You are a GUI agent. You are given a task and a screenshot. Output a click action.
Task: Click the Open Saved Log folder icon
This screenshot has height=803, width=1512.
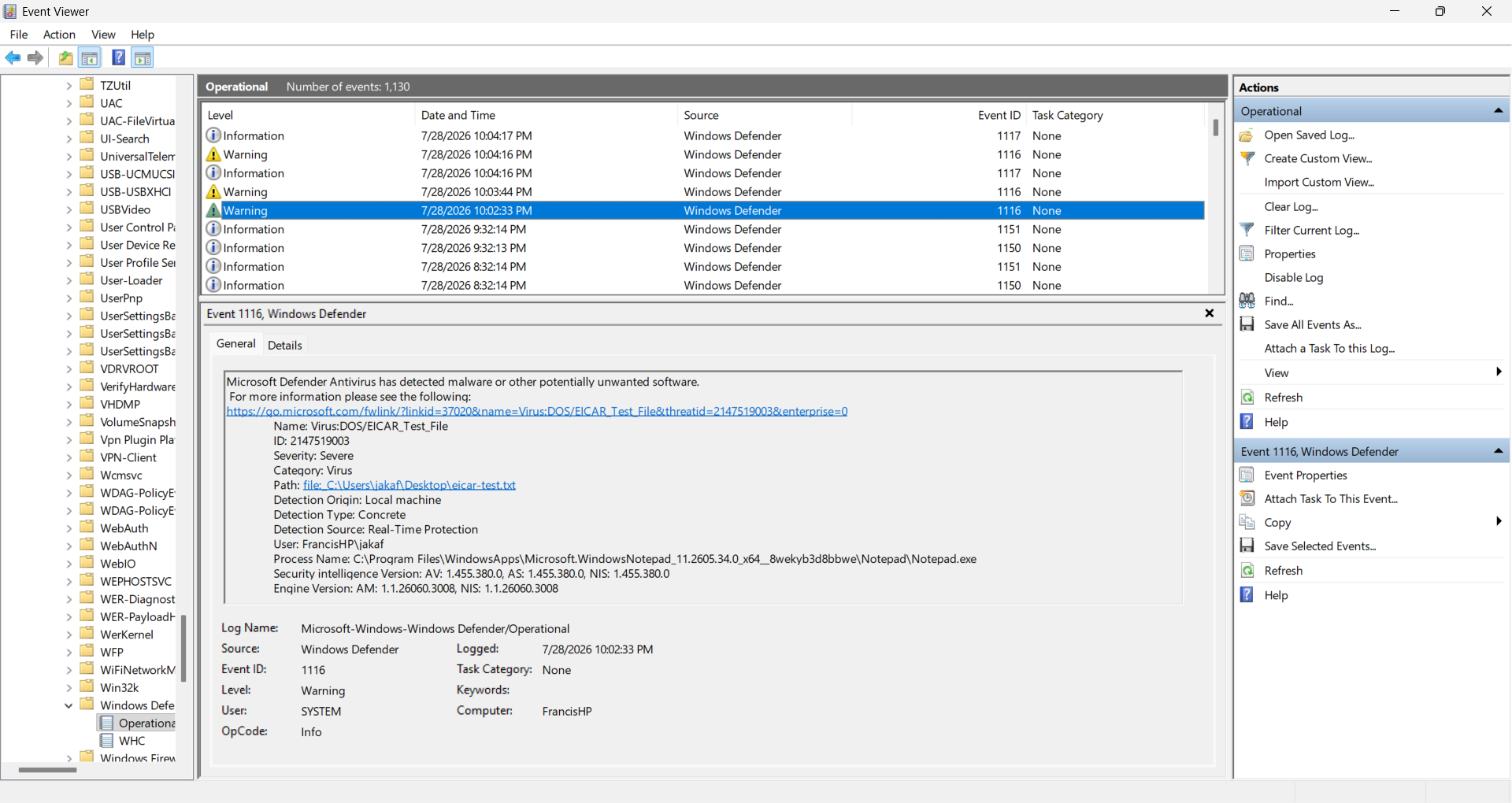1247,135
